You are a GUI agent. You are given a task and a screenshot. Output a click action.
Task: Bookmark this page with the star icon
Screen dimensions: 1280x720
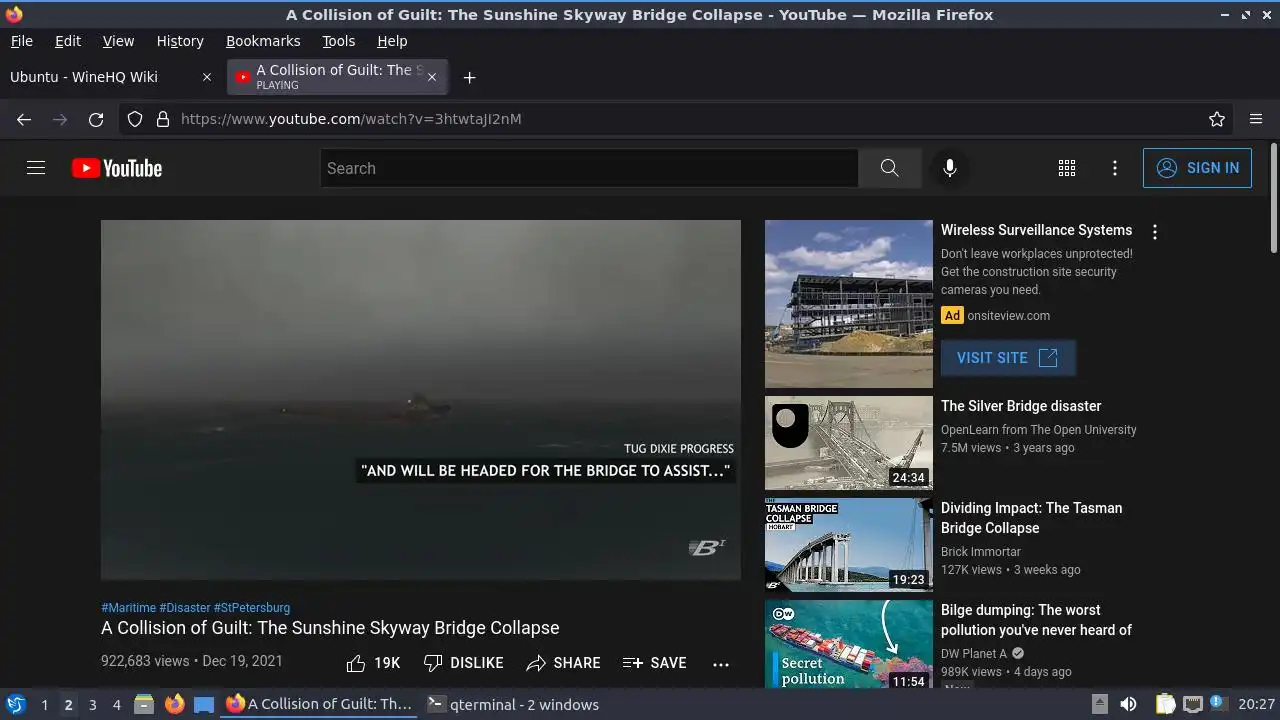pyautogui.click(x=1217, y=119)
